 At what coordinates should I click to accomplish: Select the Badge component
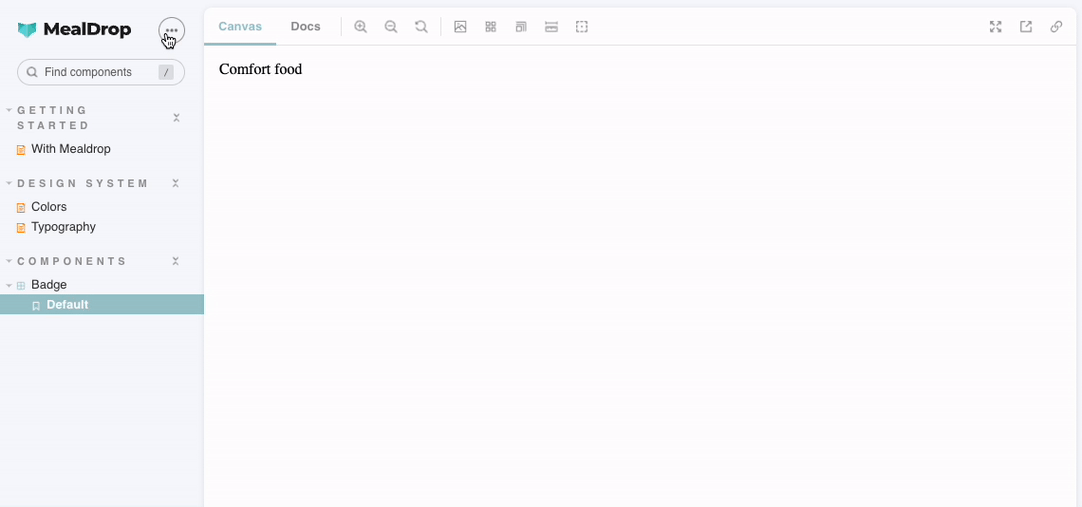[x=49, y=285]
